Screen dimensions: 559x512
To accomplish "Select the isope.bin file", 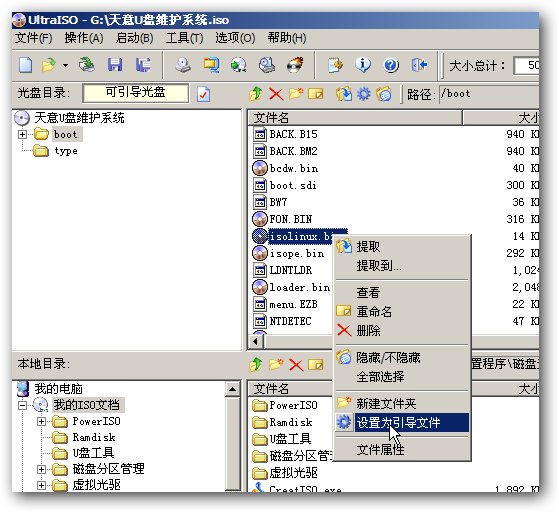I will pyautogui.click(x=297, y=254).
